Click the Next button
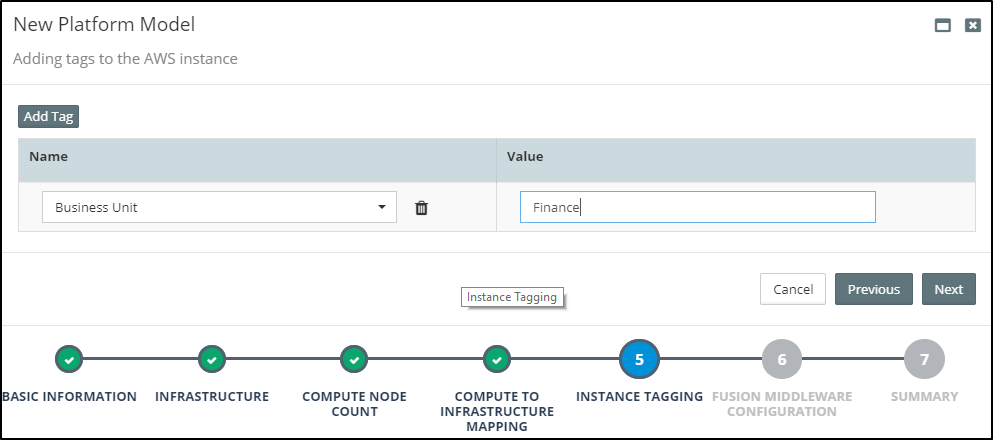The image size is (993, 440). (948, 289)
